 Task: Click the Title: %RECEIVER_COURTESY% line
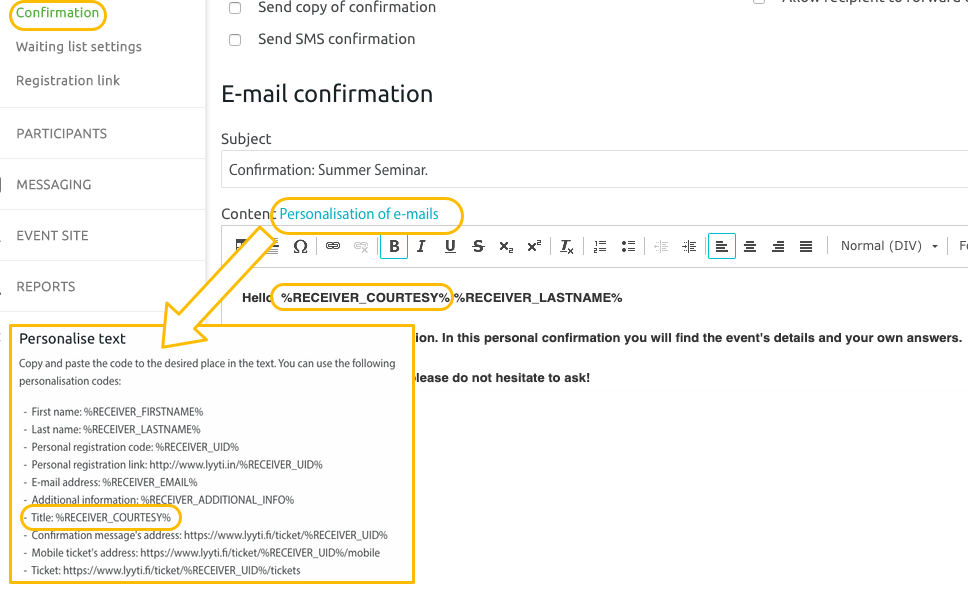pos(101,518)
